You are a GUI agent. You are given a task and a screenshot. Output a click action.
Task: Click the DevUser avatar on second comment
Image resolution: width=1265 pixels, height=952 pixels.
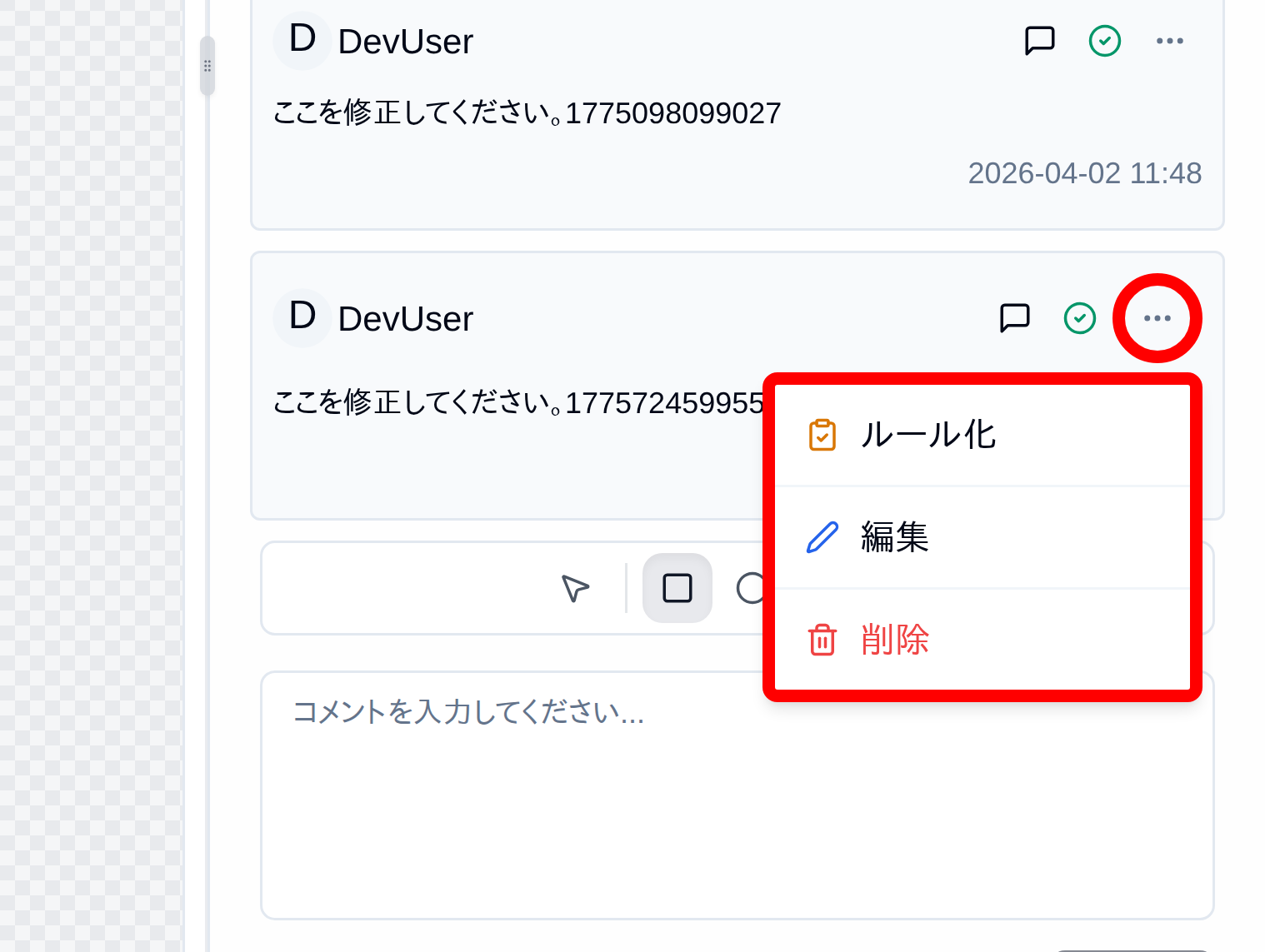[302, 317]
